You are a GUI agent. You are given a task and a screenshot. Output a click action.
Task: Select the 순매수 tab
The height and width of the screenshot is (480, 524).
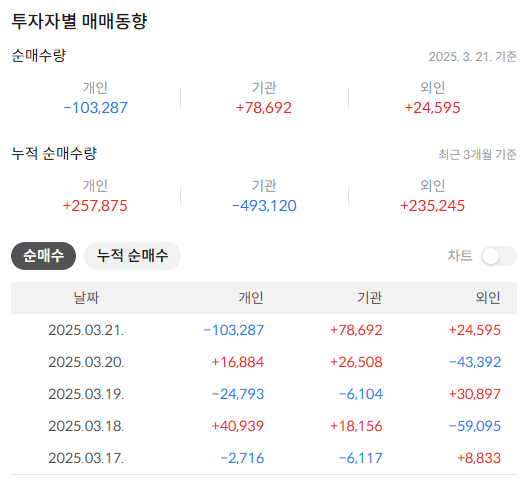click(x=43, y=256)
